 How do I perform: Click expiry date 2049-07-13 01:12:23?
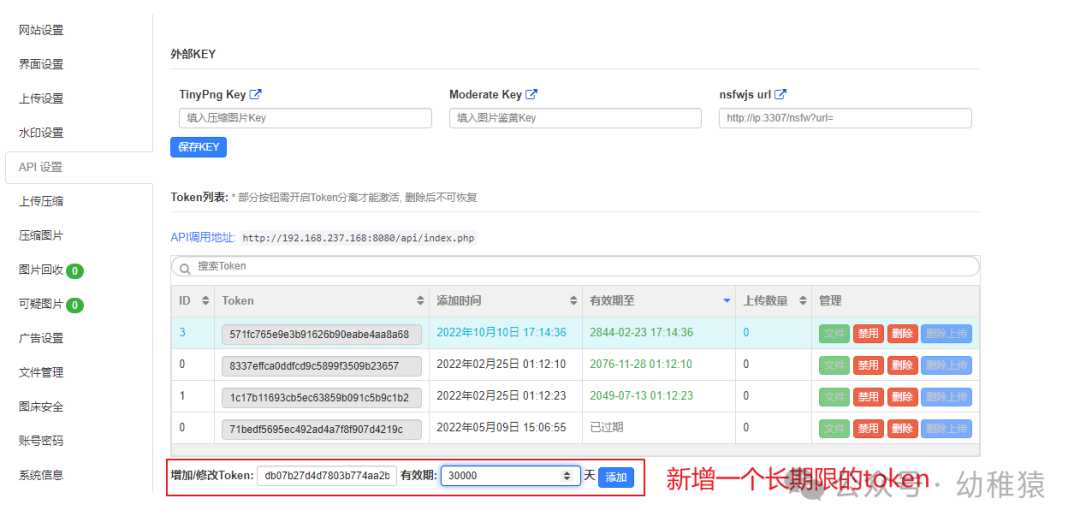641,396
